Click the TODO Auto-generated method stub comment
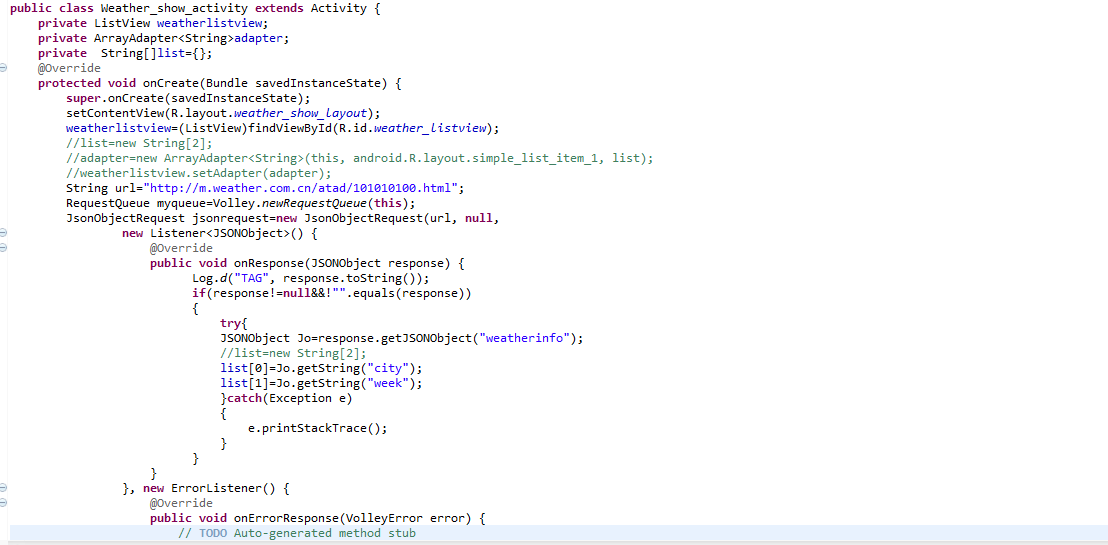 pos(297,533)
